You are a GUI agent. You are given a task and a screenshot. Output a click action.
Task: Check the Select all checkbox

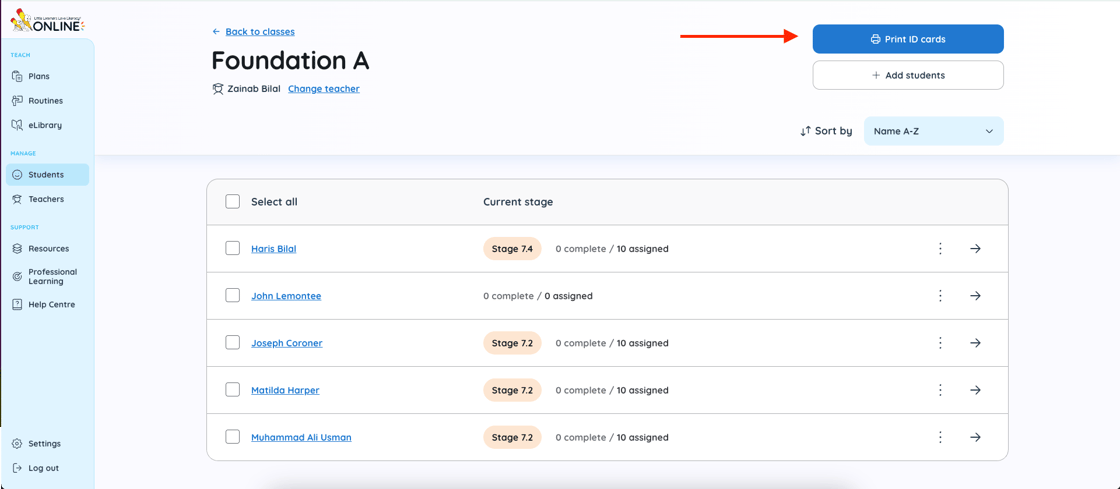coord(233,202)
